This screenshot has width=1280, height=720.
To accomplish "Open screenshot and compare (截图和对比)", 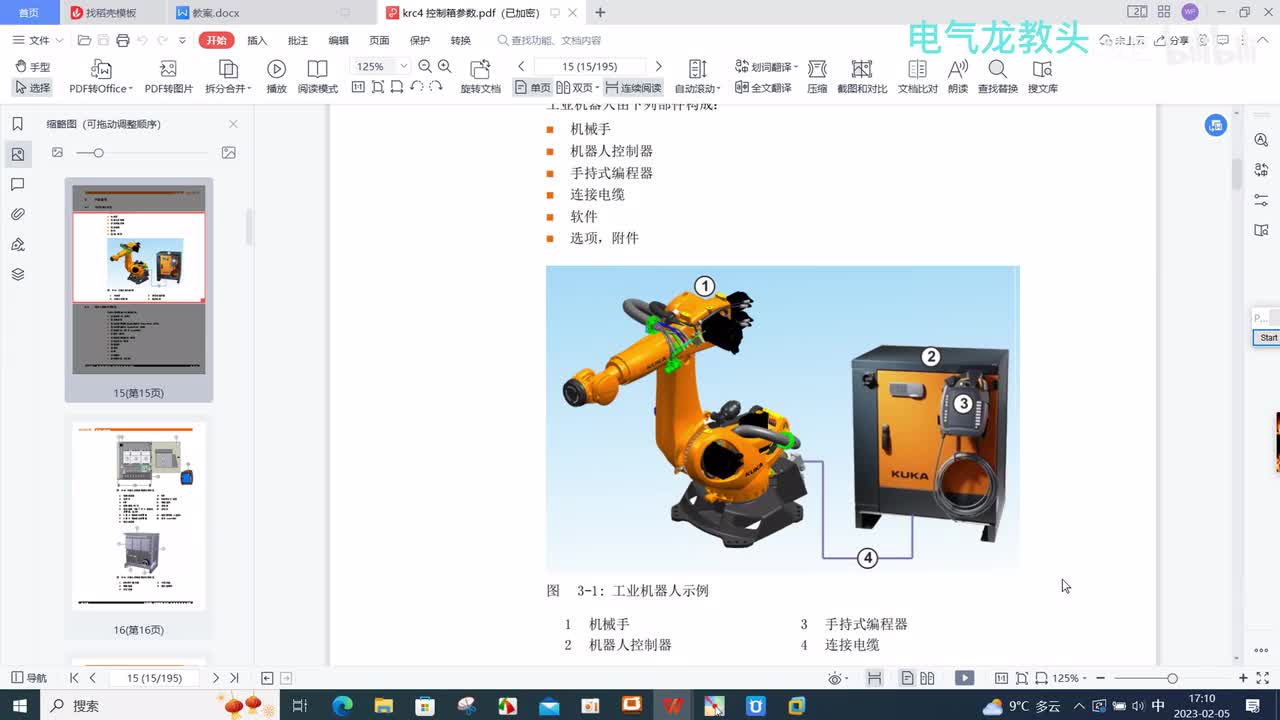I will pyautogui.click(x=862, y=77).
